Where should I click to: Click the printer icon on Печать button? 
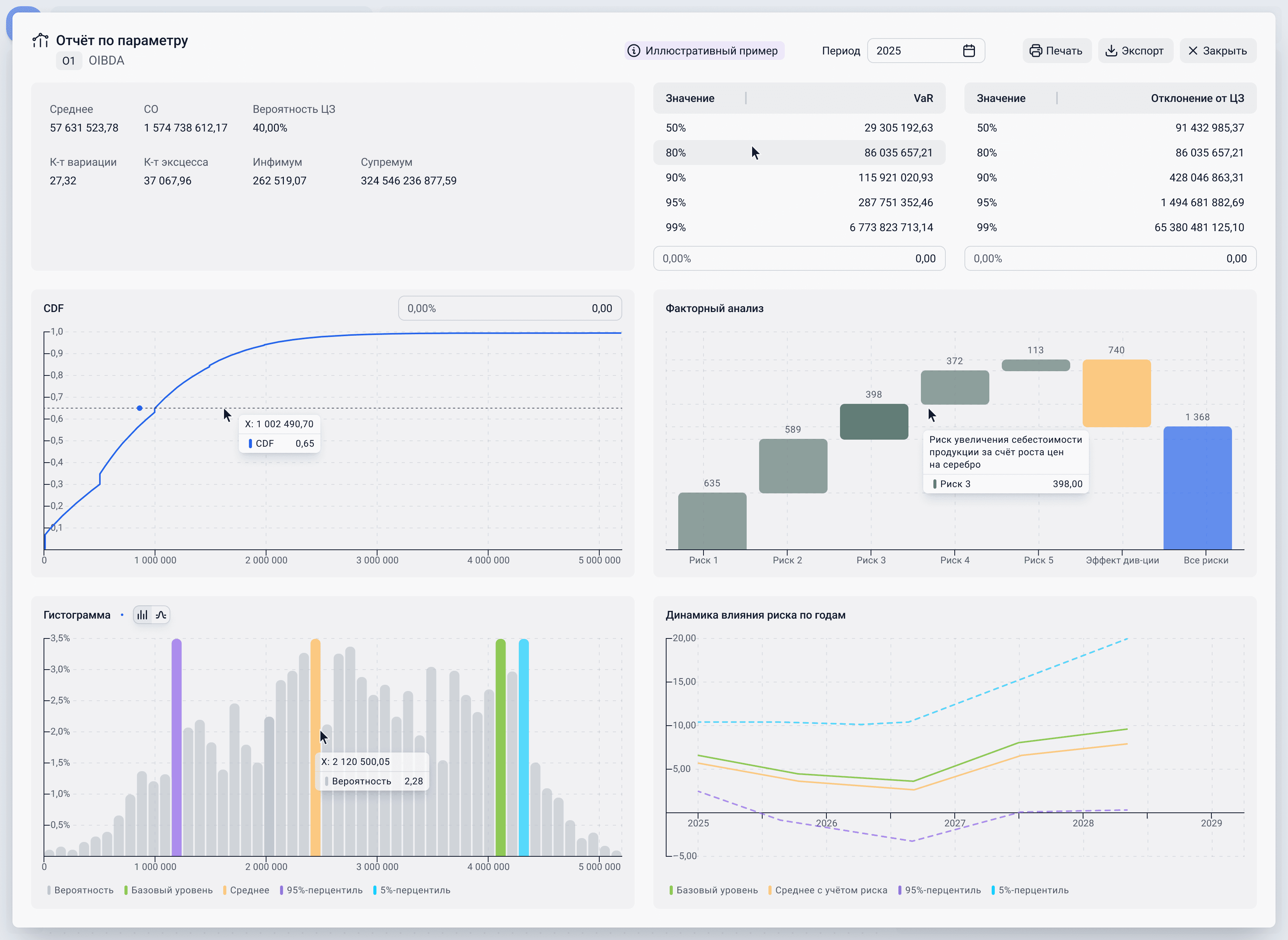click(x=1037, y=51)
